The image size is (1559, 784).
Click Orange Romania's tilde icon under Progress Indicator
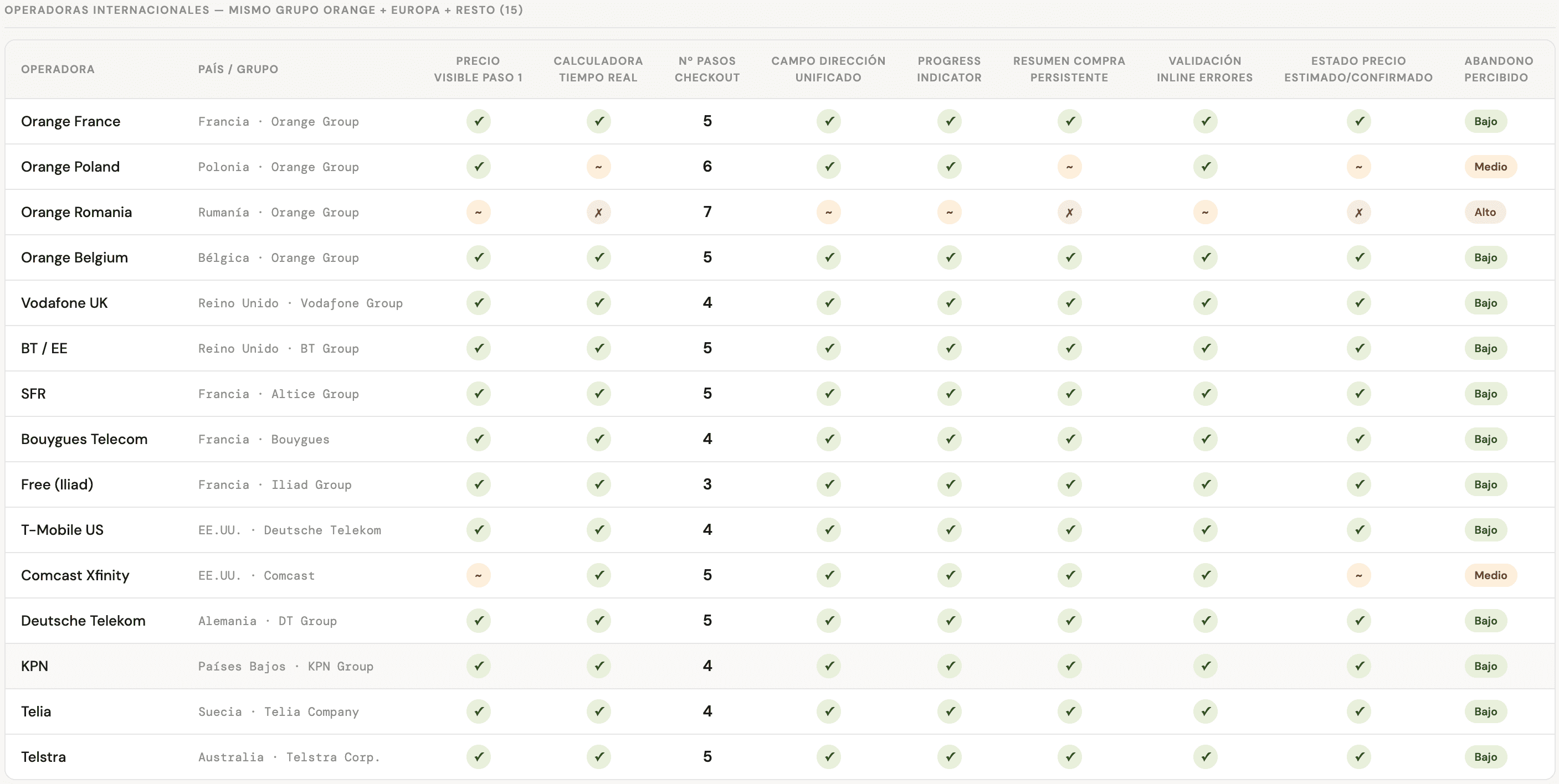(950, 212)
